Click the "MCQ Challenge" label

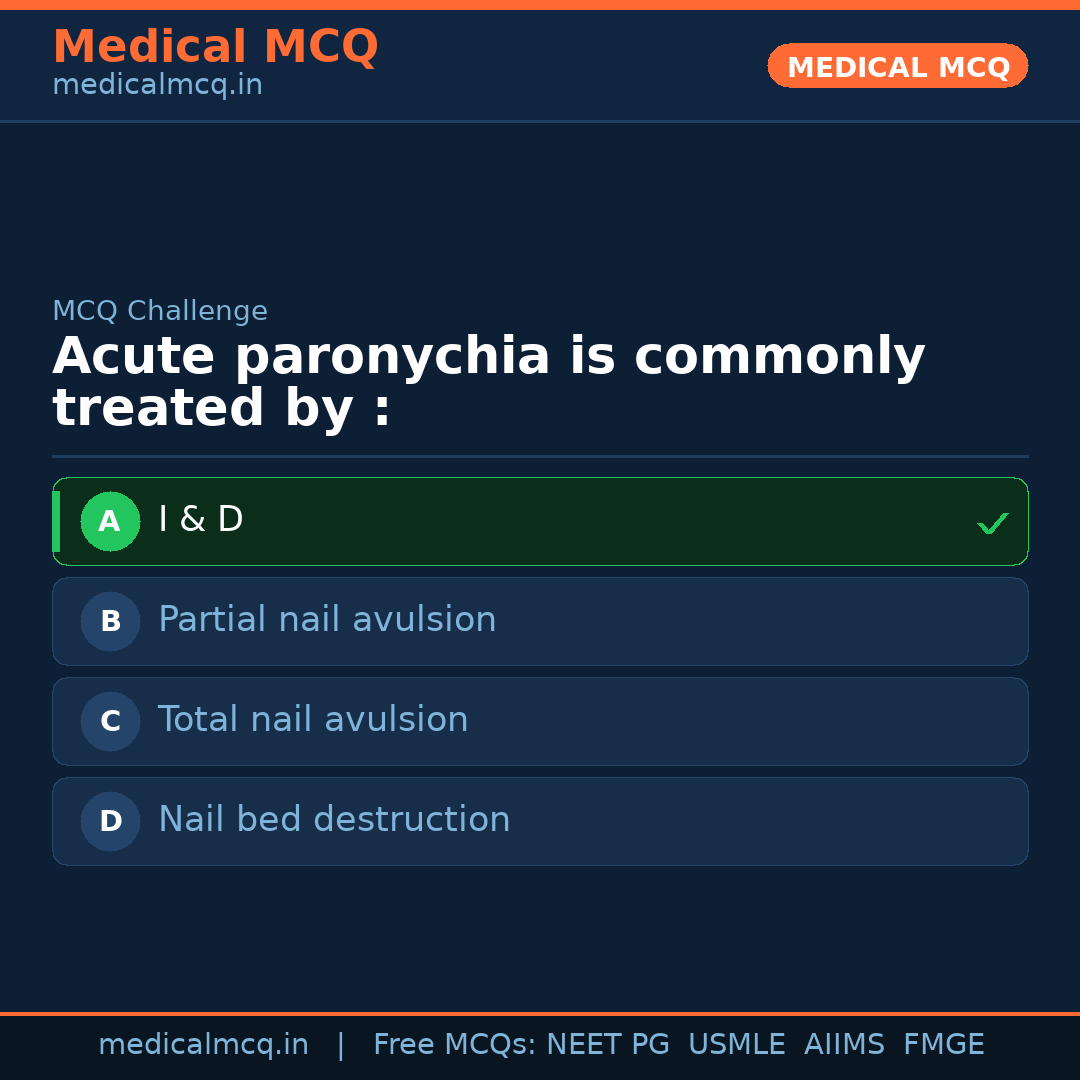point(160,311)
